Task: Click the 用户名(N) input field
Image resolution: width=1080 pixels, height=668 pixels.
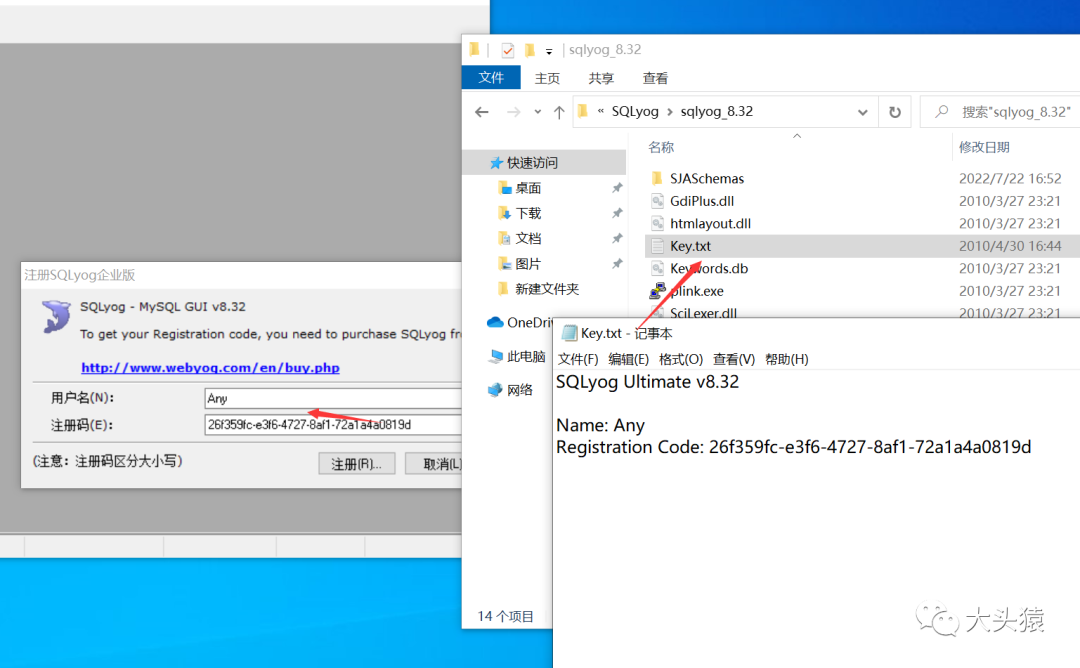Action: pos(333,398)
